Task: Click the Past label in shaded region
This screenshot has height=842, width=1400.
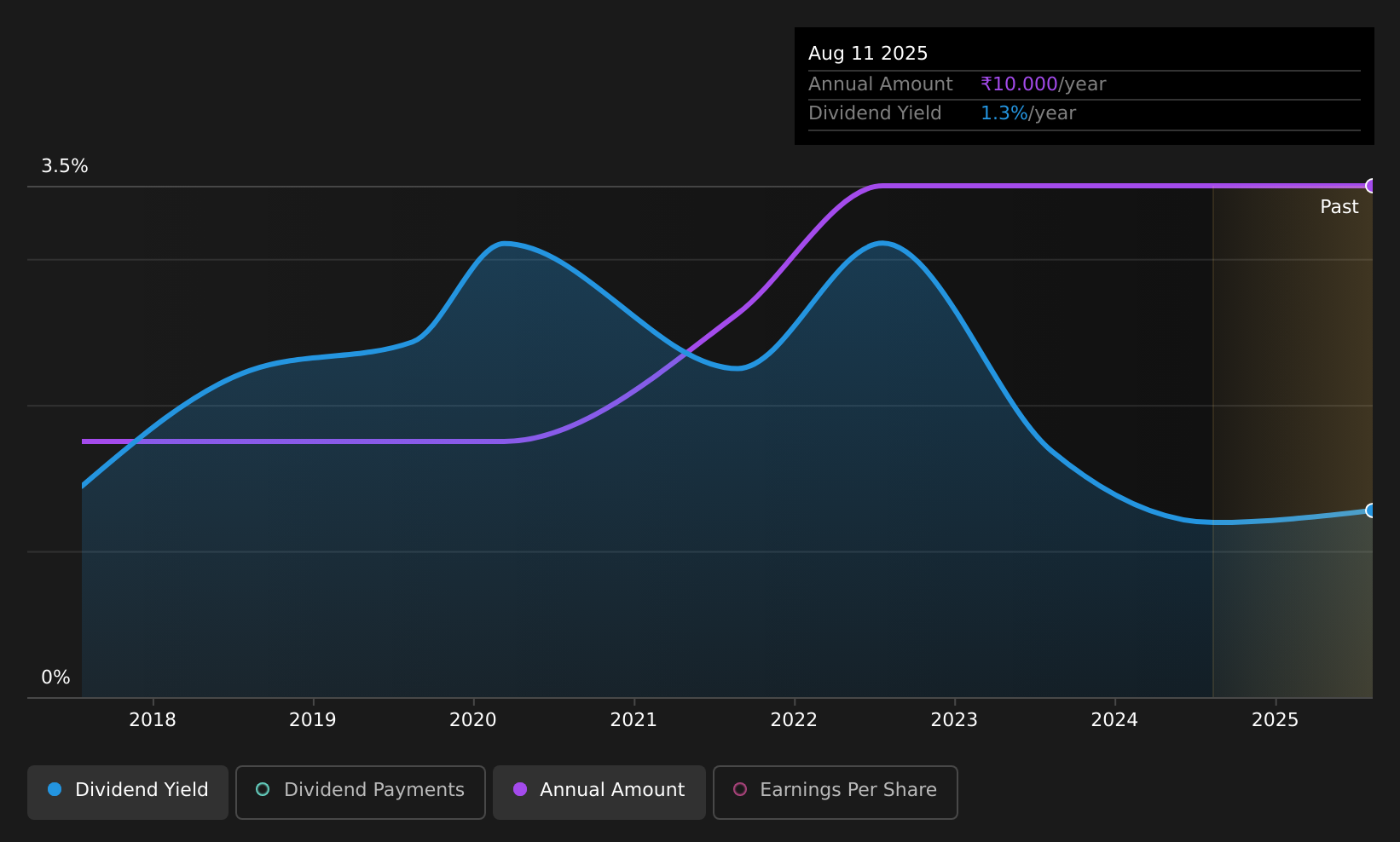Action: pyautogui.click(x=1339, y=207)
